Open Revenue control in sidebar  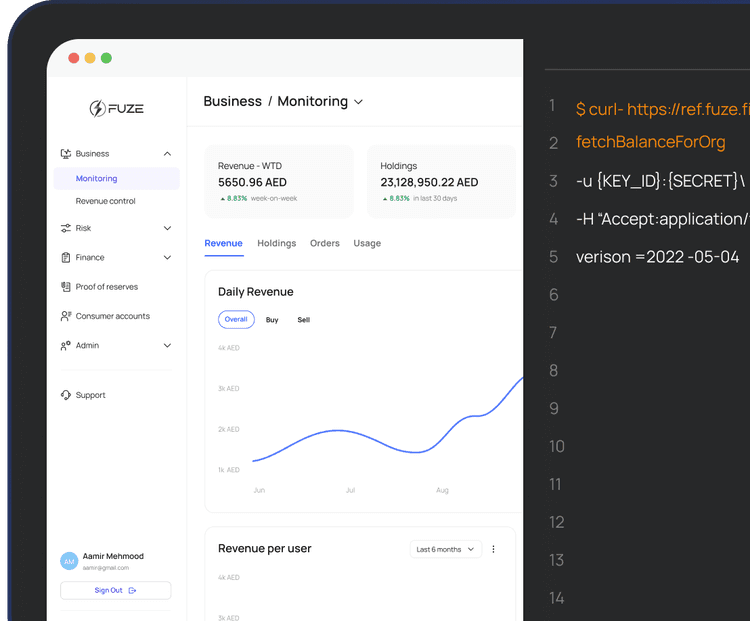(105, 201)
